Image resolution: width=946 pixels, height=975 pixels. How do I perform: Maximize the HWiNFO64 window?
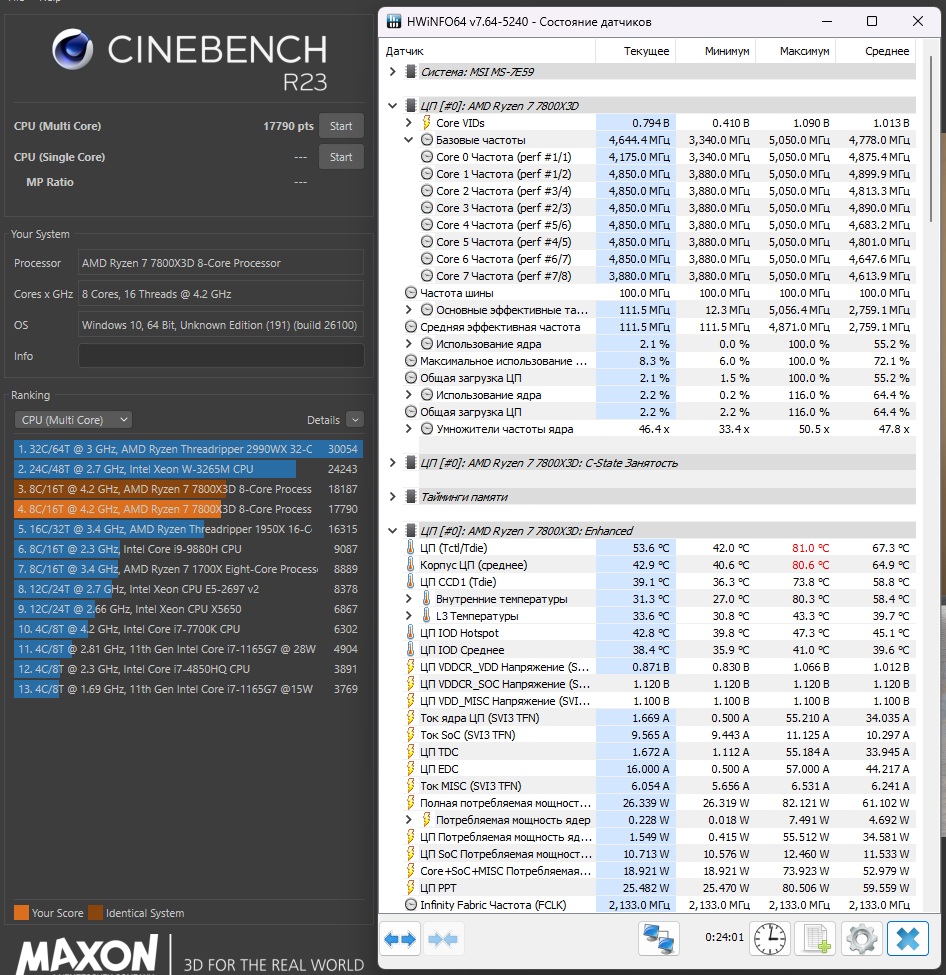click(x=872, y=21)
